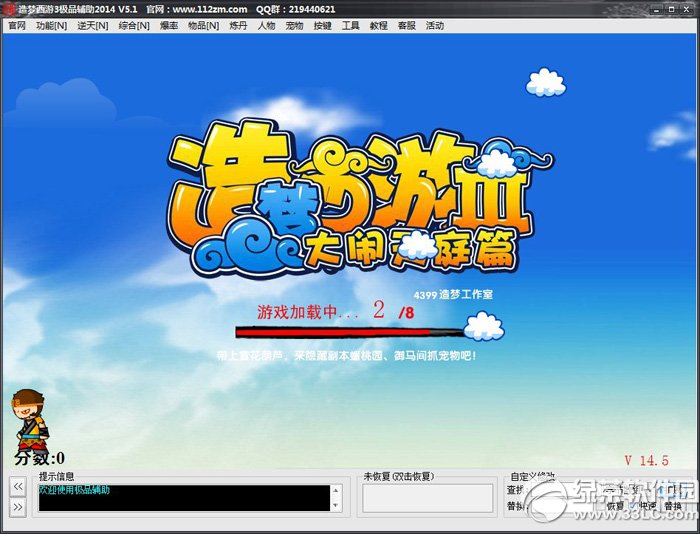Maximize the 极品辅助 window
Viewport: 700px width, 534px height.
click(x=671, y=9)
